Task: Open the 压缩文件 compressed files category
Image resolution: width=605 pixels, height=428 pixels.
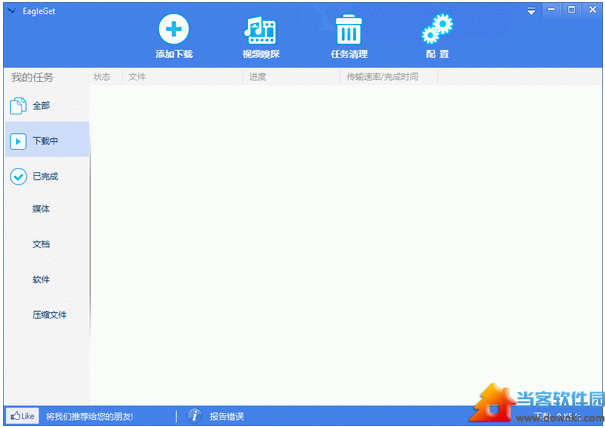Action: 49,315
